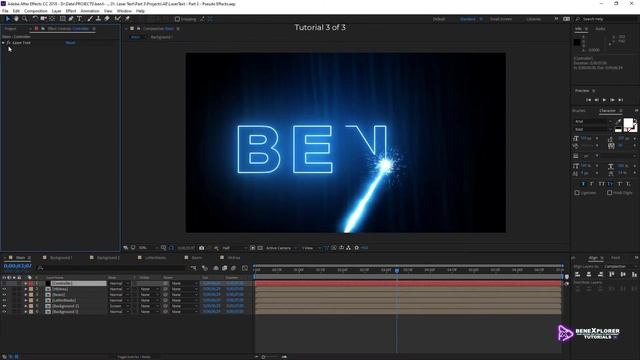Viewport: 640px width, 360px height.
Task: Open the Half resolution dropdown
Action: (x=234, y=248)
